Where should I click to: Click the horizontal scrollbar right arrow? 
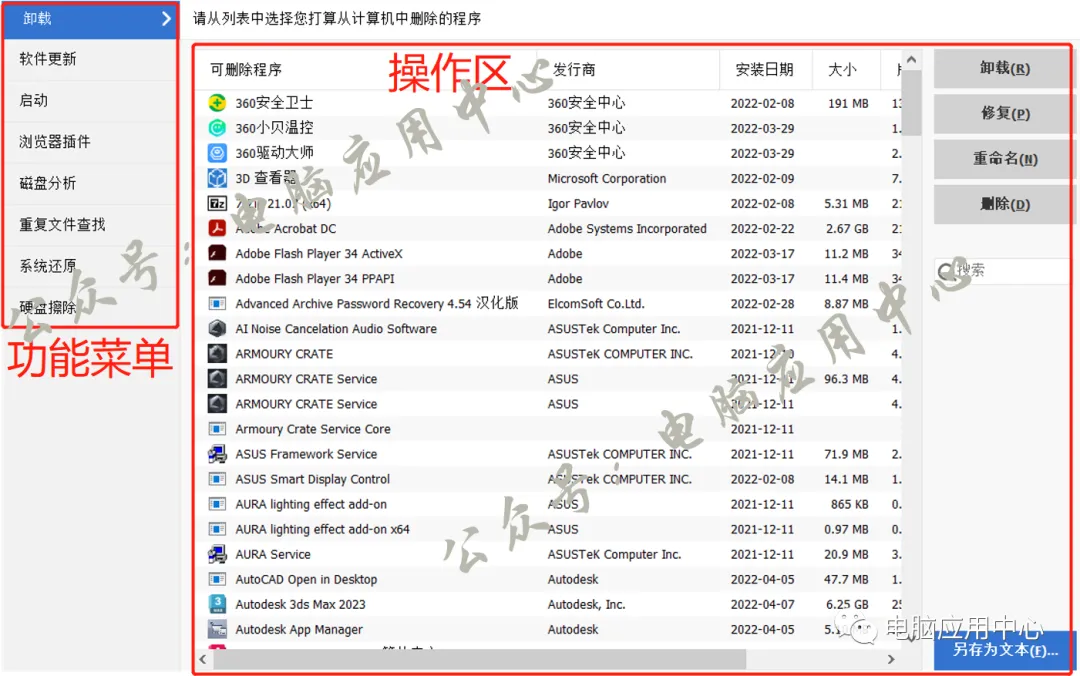pos(891,659)
